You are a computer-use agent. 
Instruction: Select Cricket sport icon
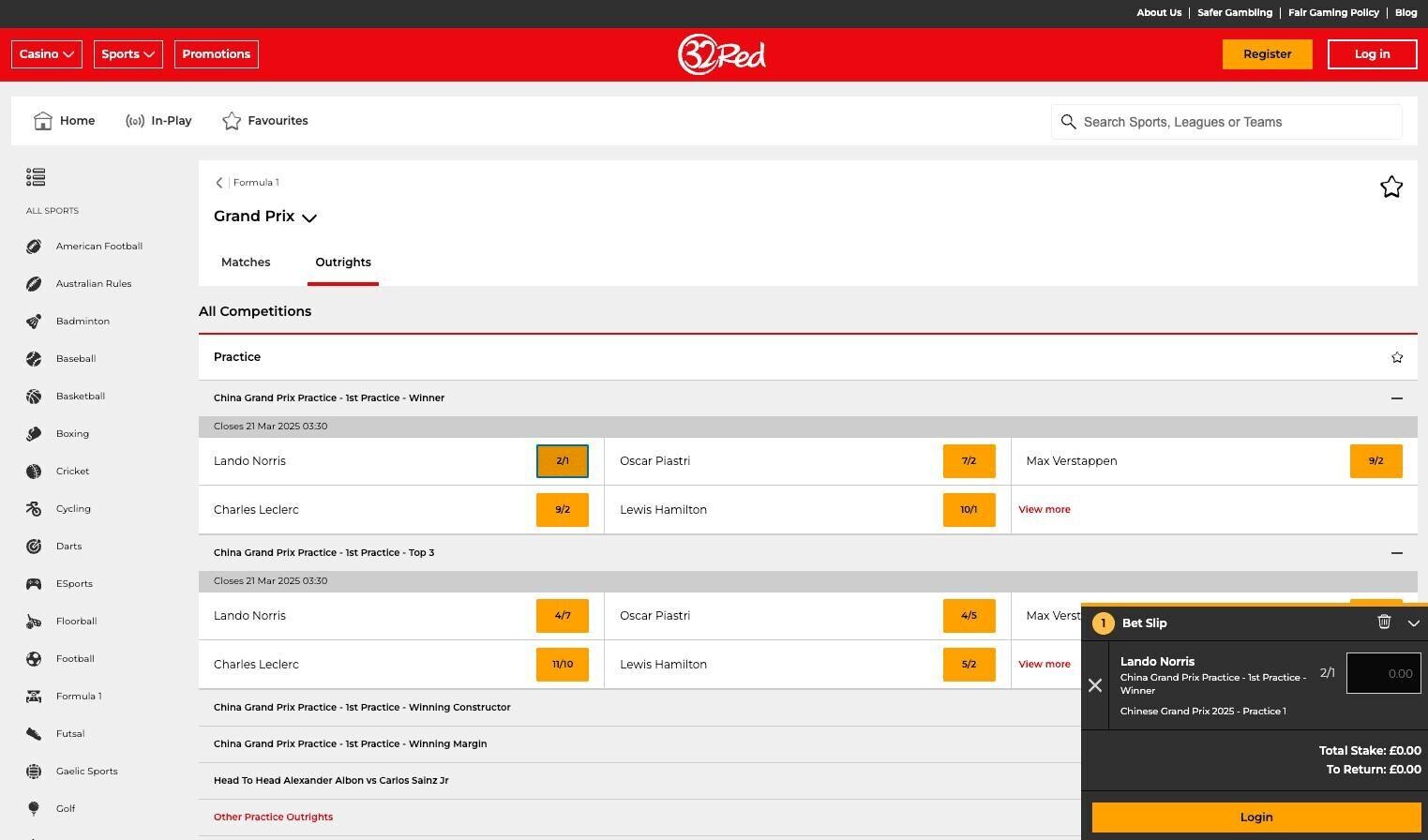34,472
